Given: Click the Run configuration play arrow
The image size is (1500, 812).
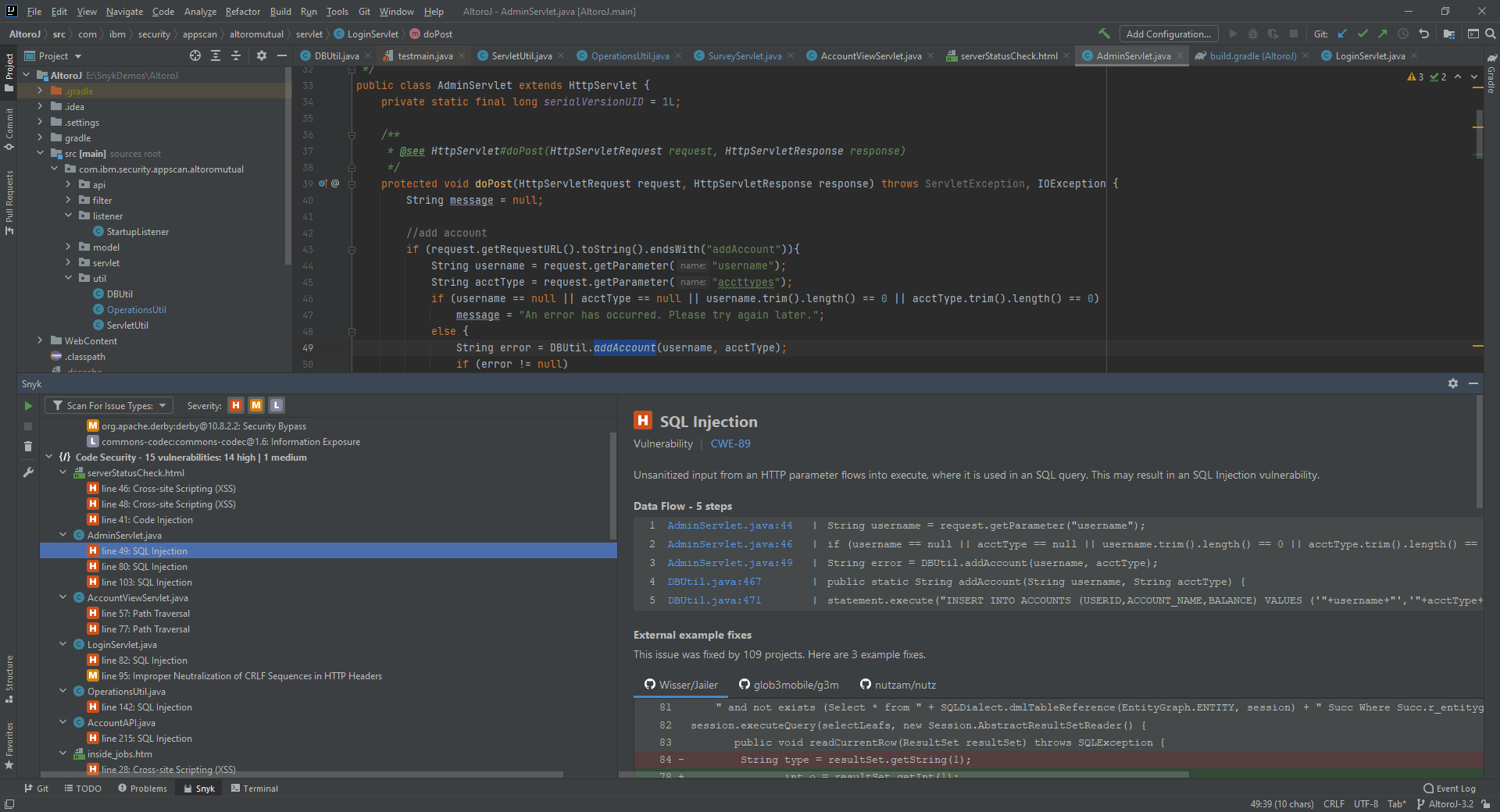Looking at the screenshot, I should (x=1233, y=34).
